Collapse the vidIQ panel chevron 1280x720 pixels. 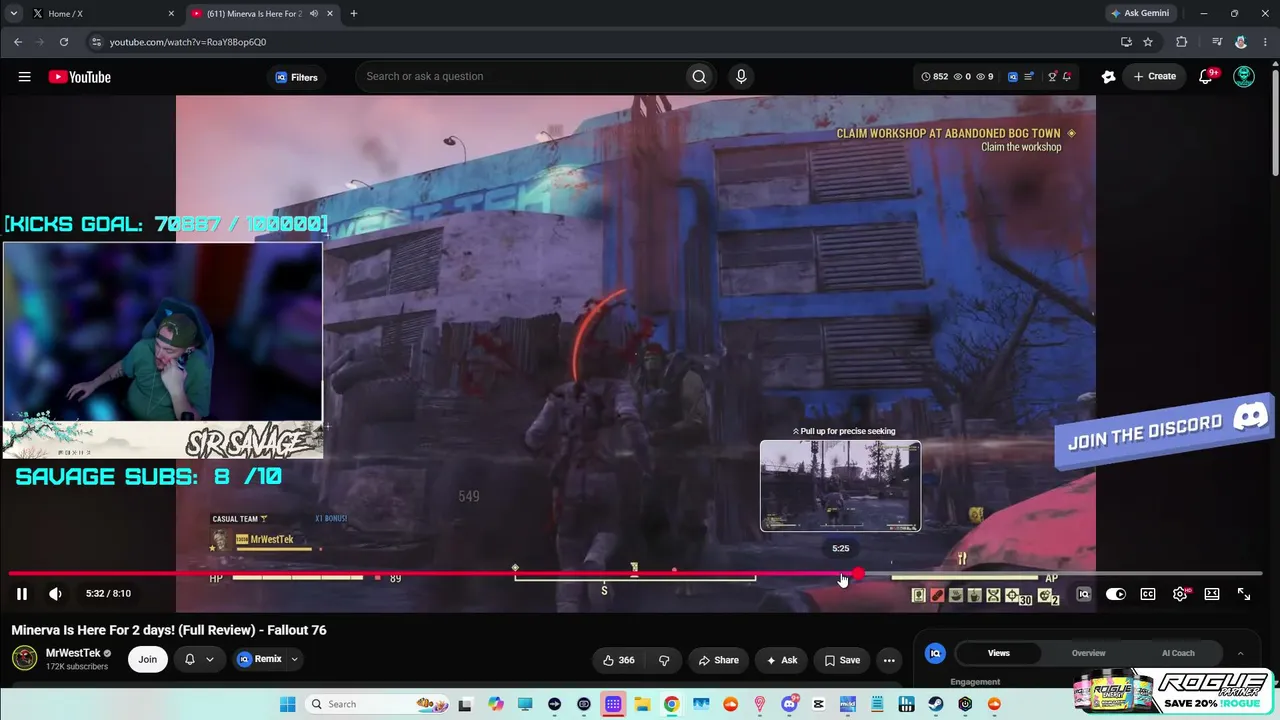click(1240, 653)
